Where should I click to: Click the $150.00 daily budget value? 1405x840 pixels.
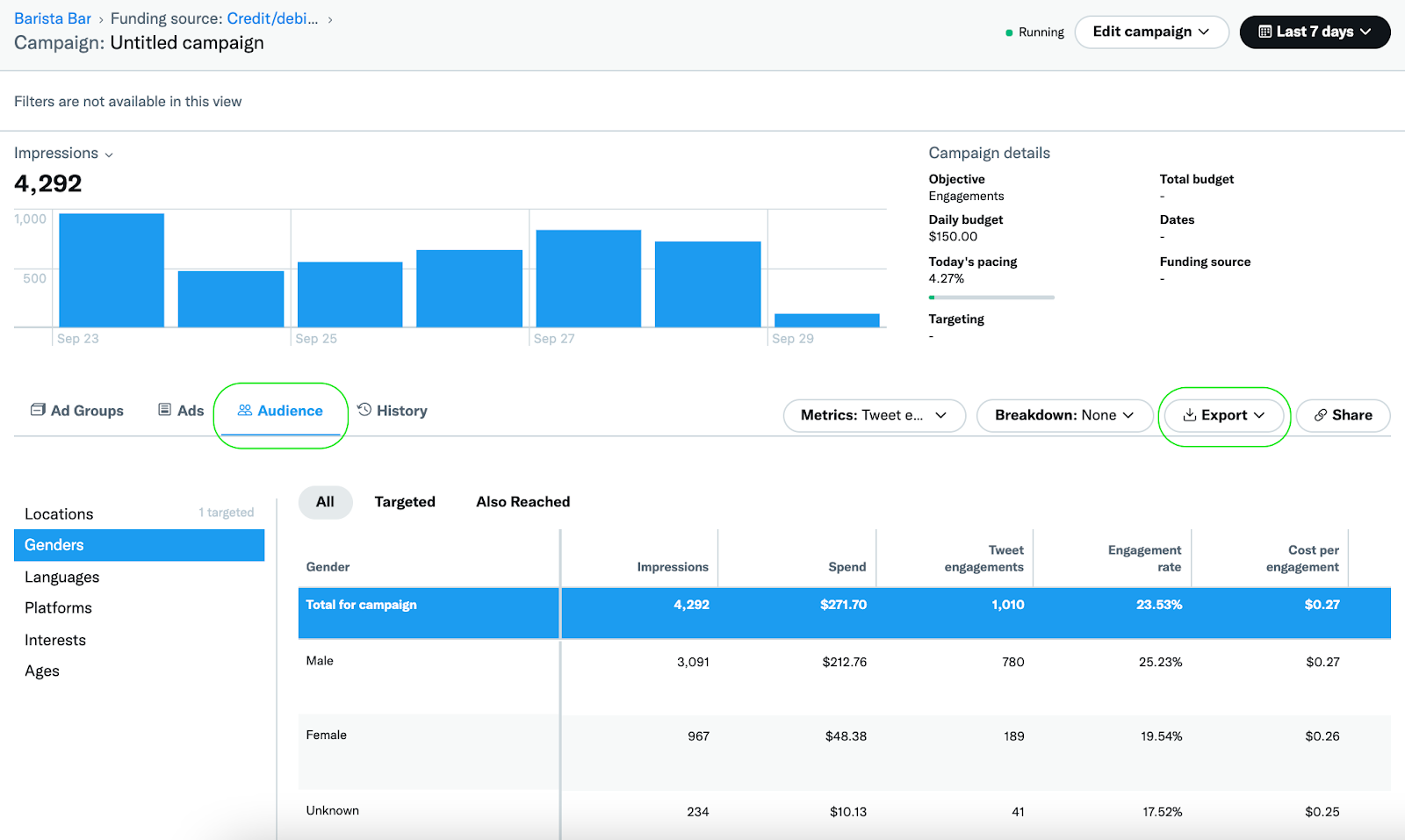[x=953, y=236]
